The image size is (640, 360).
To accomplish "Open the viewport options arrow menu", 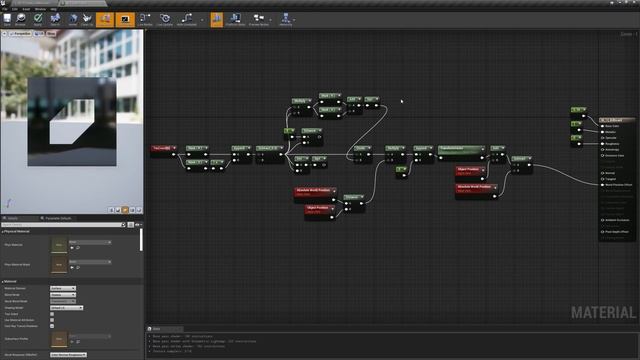I will tap(4, 34).
